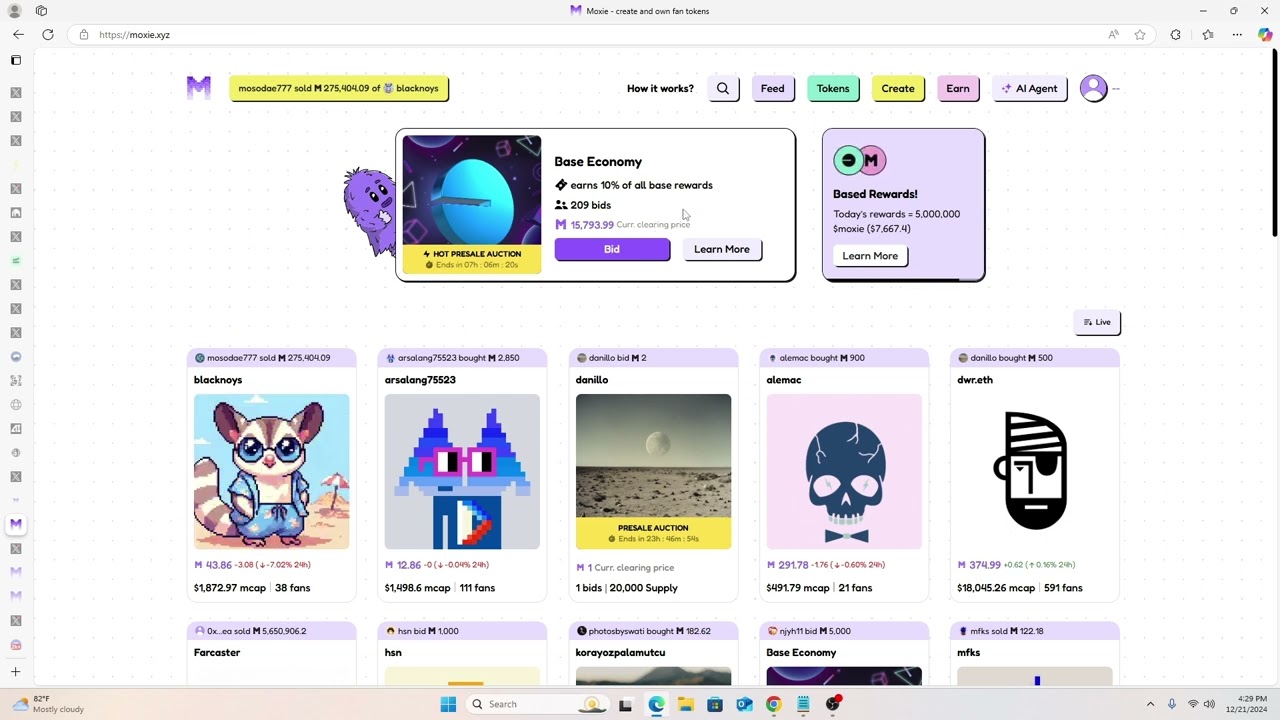Click Learn More for Base Economy
Viewport: 1280px width, 720px height.
pyautogui.click(x=722, y=249)
